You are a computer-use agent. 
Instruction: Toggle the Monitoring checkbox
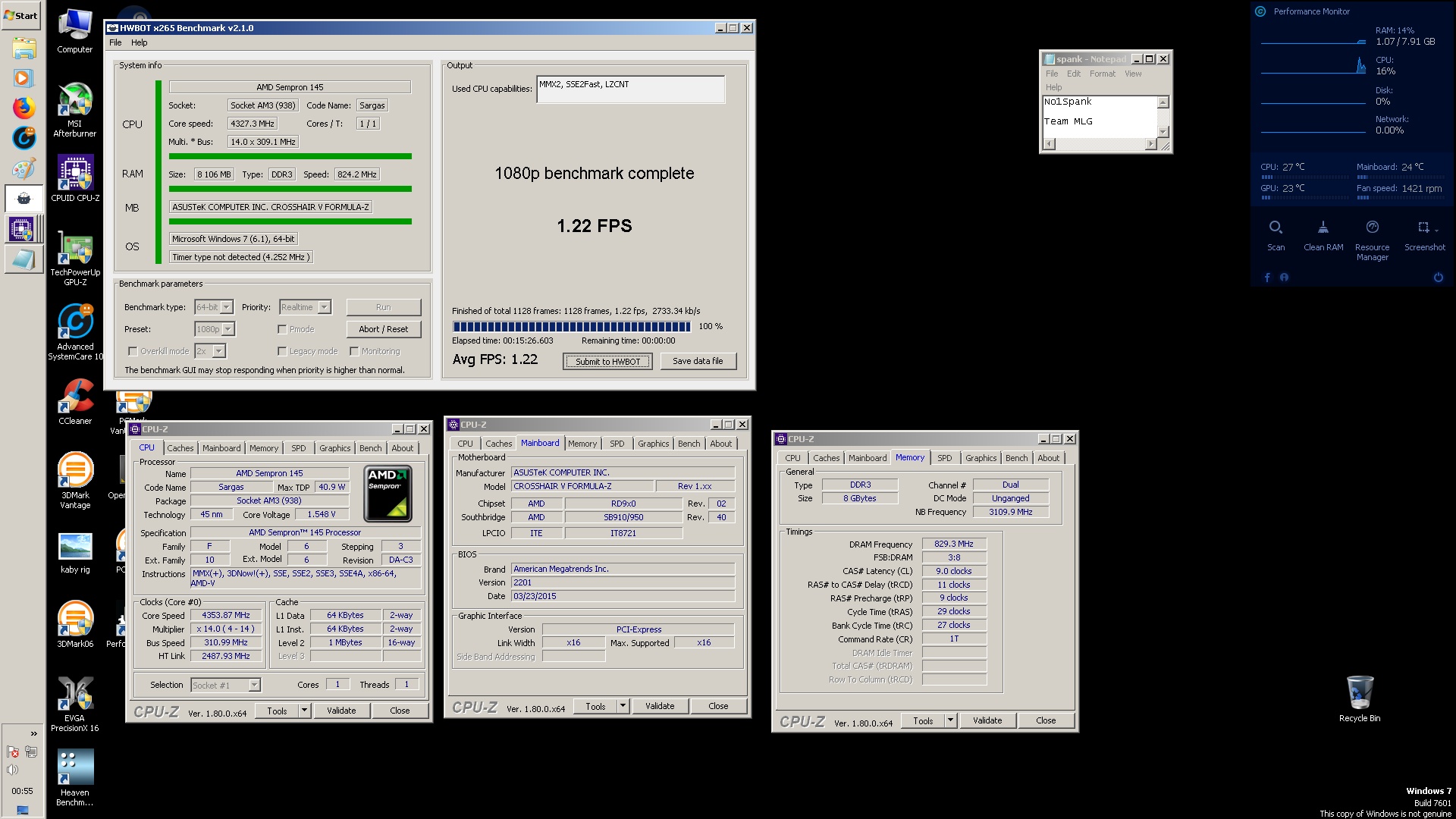354,351
